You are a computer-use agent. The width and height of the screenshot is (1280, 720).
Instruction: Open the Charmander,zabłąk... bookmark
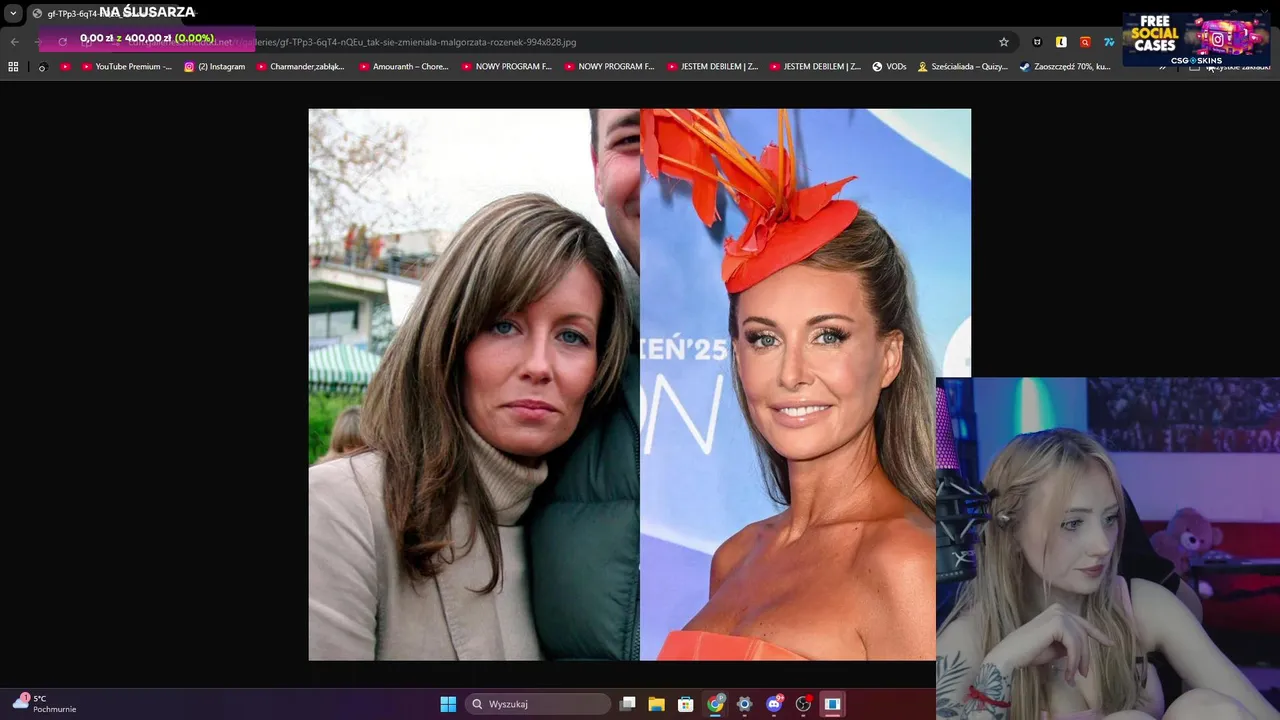coord(301,67)
